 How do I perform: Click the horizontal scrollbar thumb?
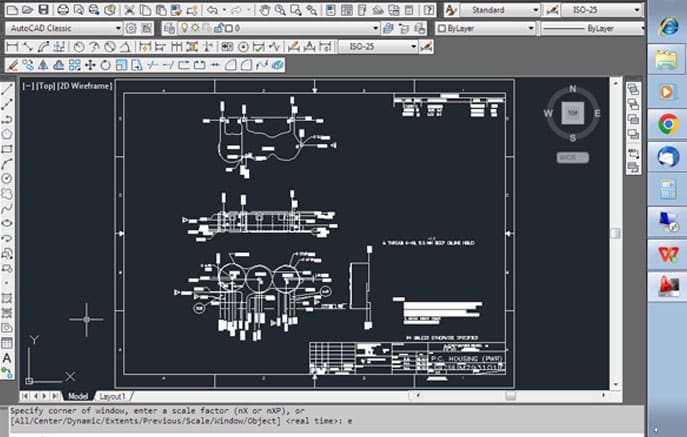tap(510, 395)
